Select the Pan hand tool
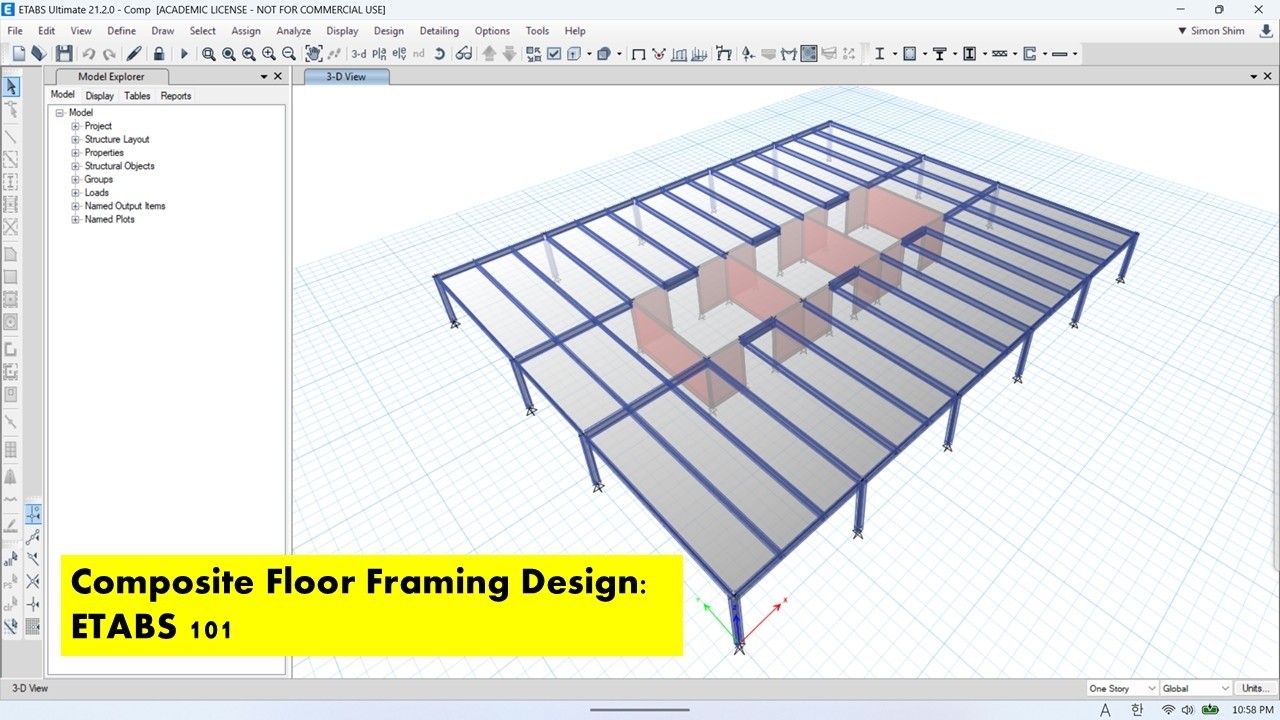Viewport: 1280px width, 720px height. point(313,54)
